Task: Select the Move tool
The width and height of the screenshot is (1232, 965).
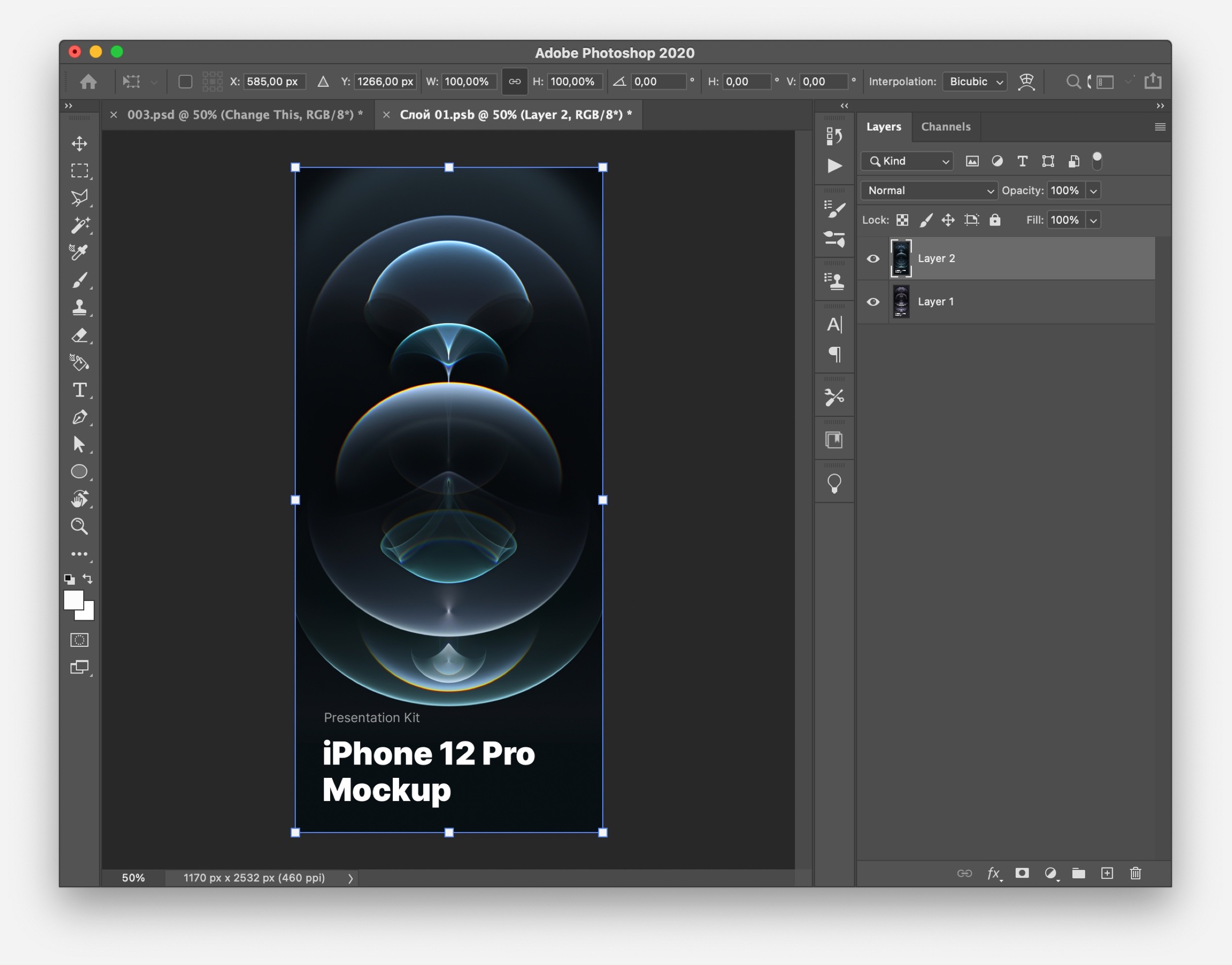Action: pyautogui.click(x=79, y=143)
